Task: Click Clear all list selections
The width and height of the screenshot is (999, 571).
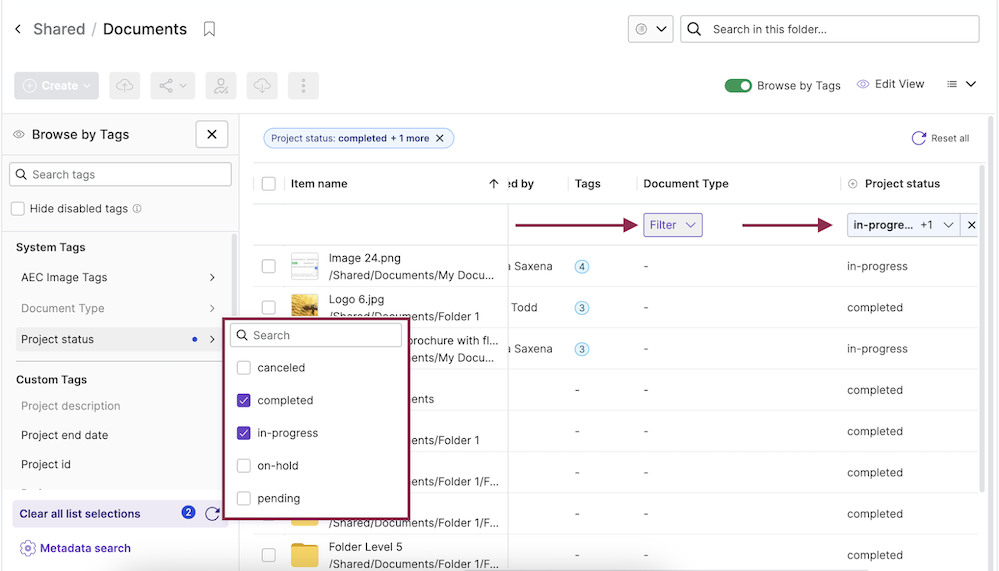Action: 80,514
